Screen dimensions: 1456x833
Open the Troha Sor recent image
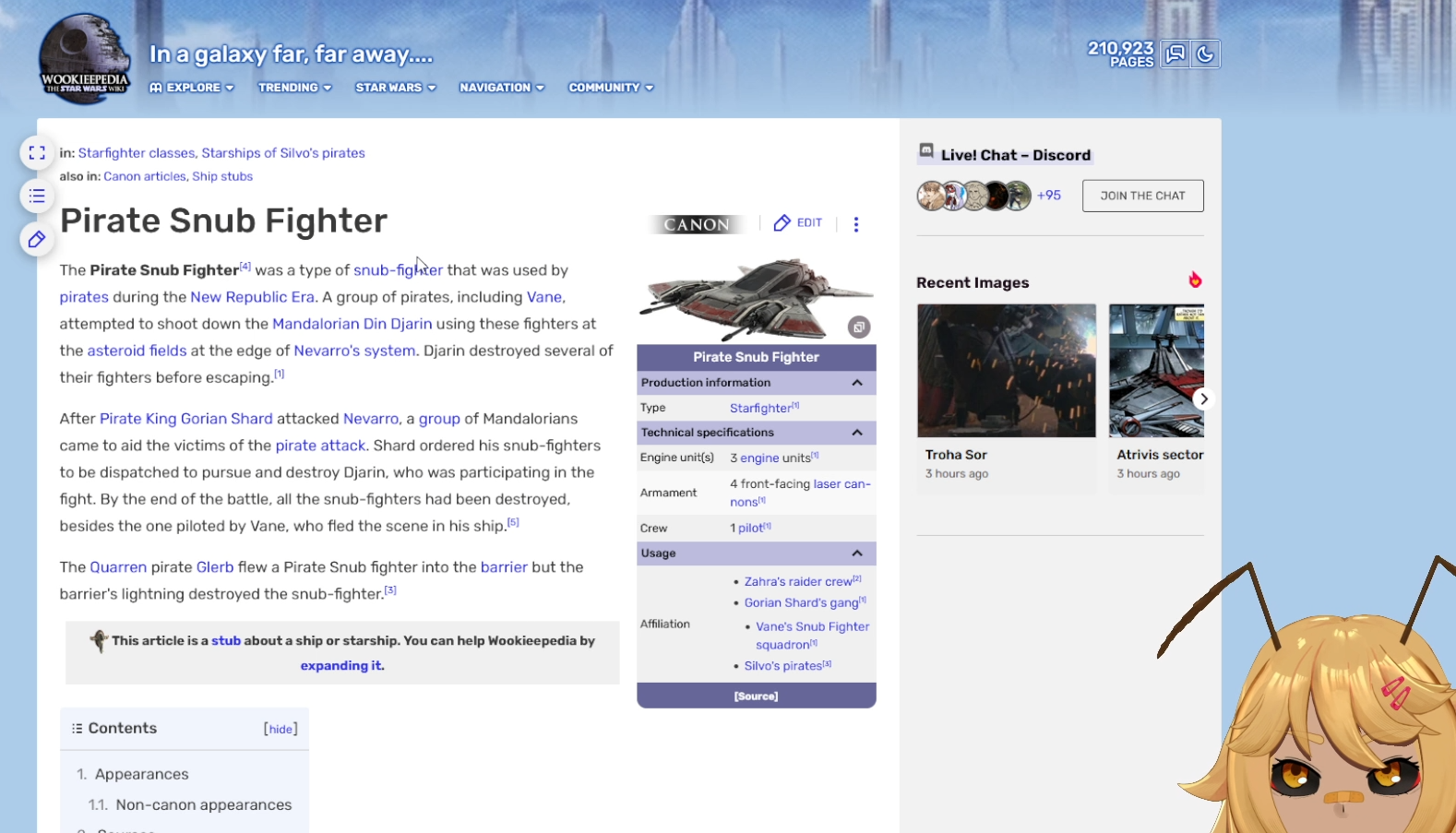(x=1007, y=371)
